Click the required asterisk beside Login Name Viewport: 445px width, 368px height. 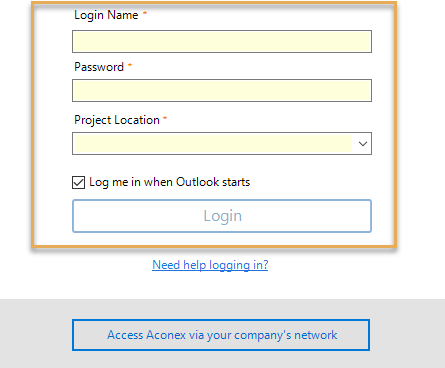145,13
